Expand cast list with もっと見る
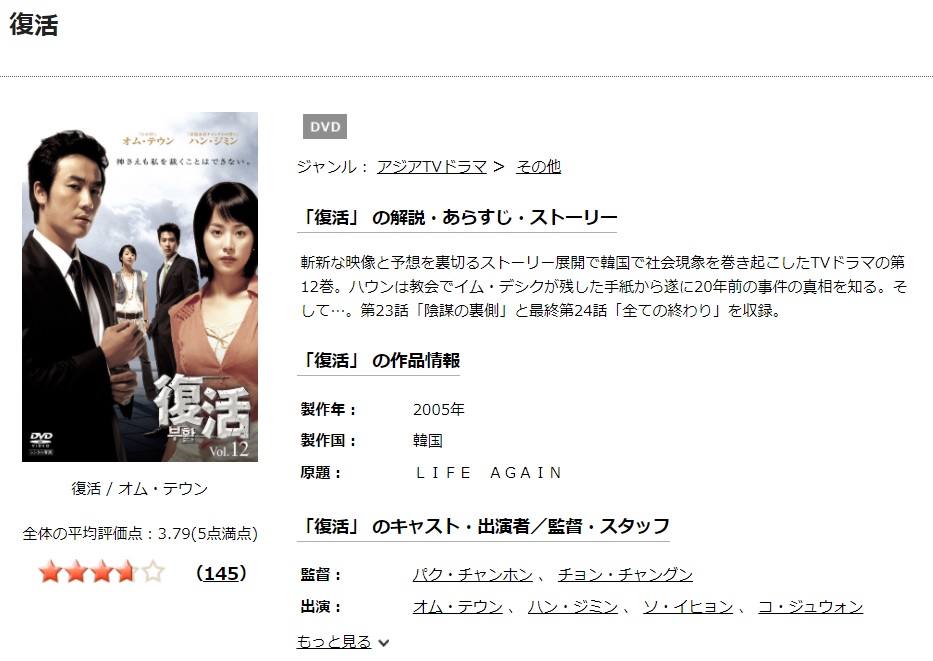Screen dimensions: 933x661 [x=334, y=641]
